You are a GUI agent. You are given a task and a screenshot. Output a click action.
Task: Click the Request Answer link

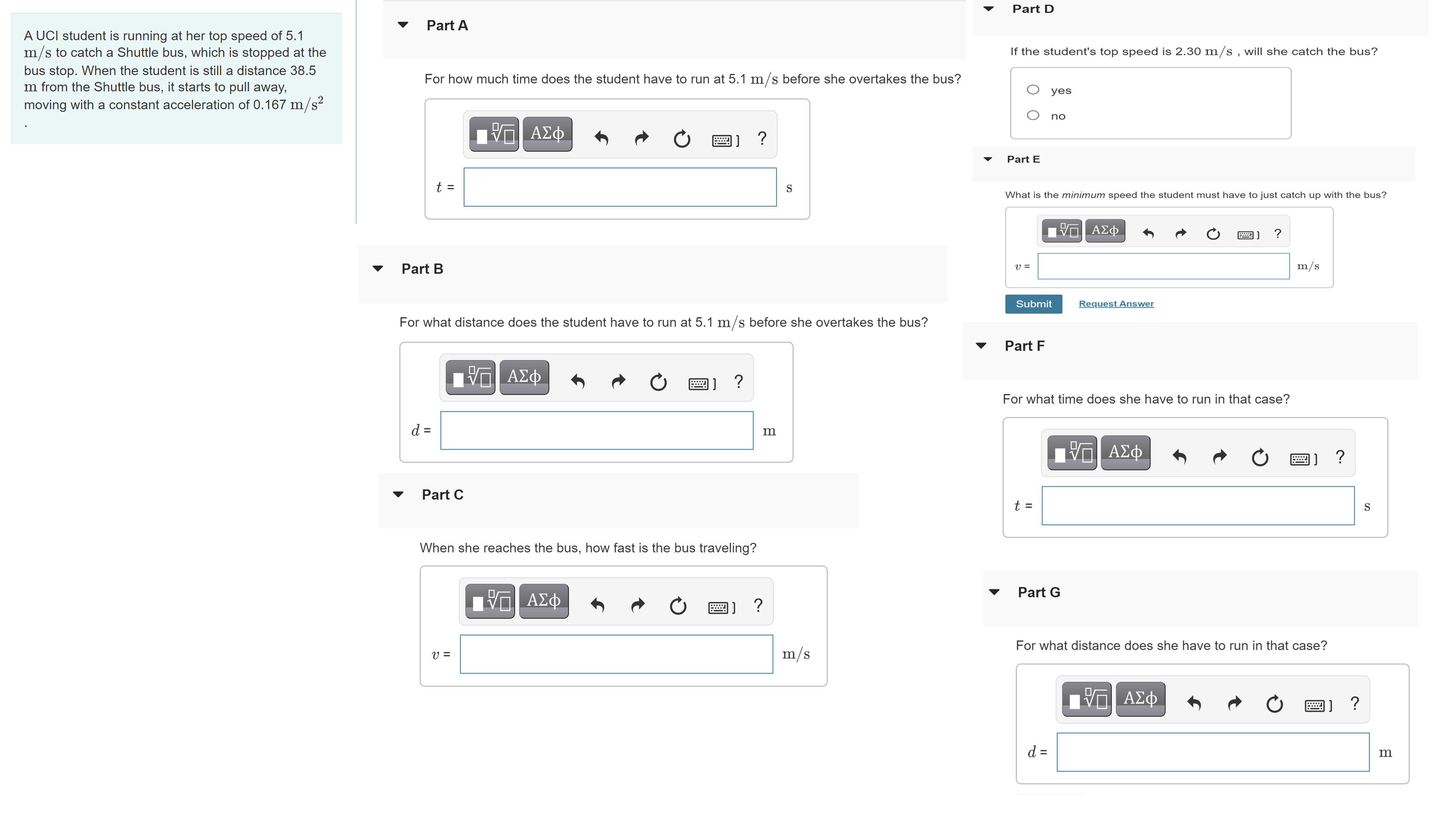[1116, 303]
